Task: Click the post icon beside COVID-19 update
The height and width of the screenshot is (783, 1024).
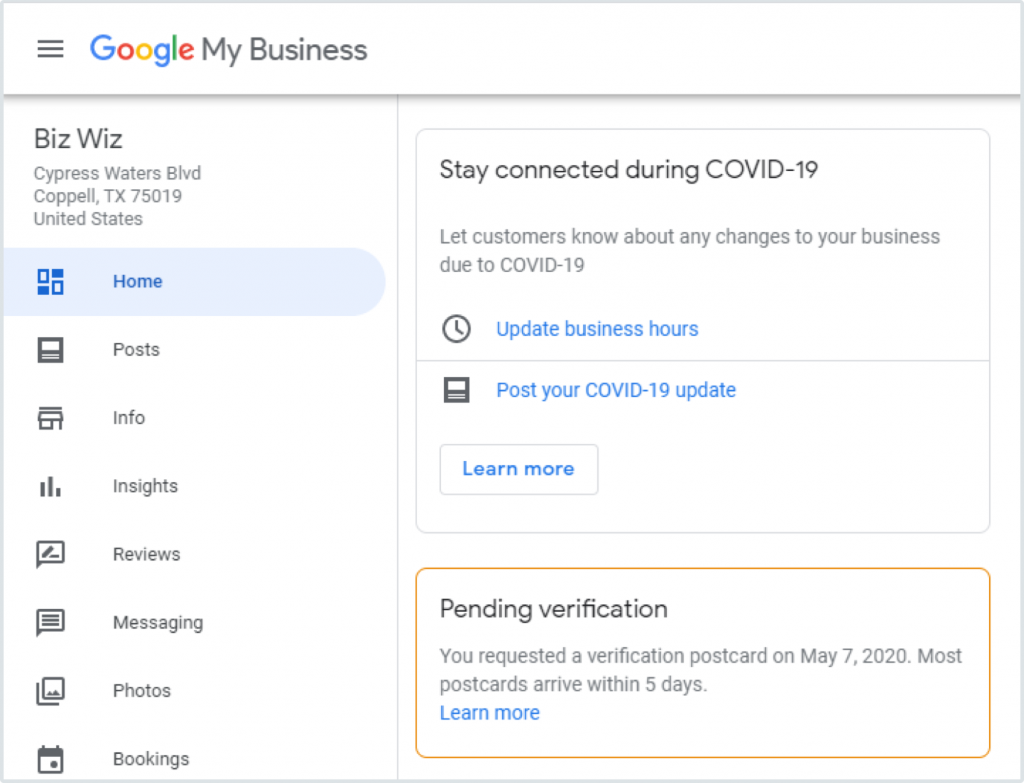Action: (457, 389)
